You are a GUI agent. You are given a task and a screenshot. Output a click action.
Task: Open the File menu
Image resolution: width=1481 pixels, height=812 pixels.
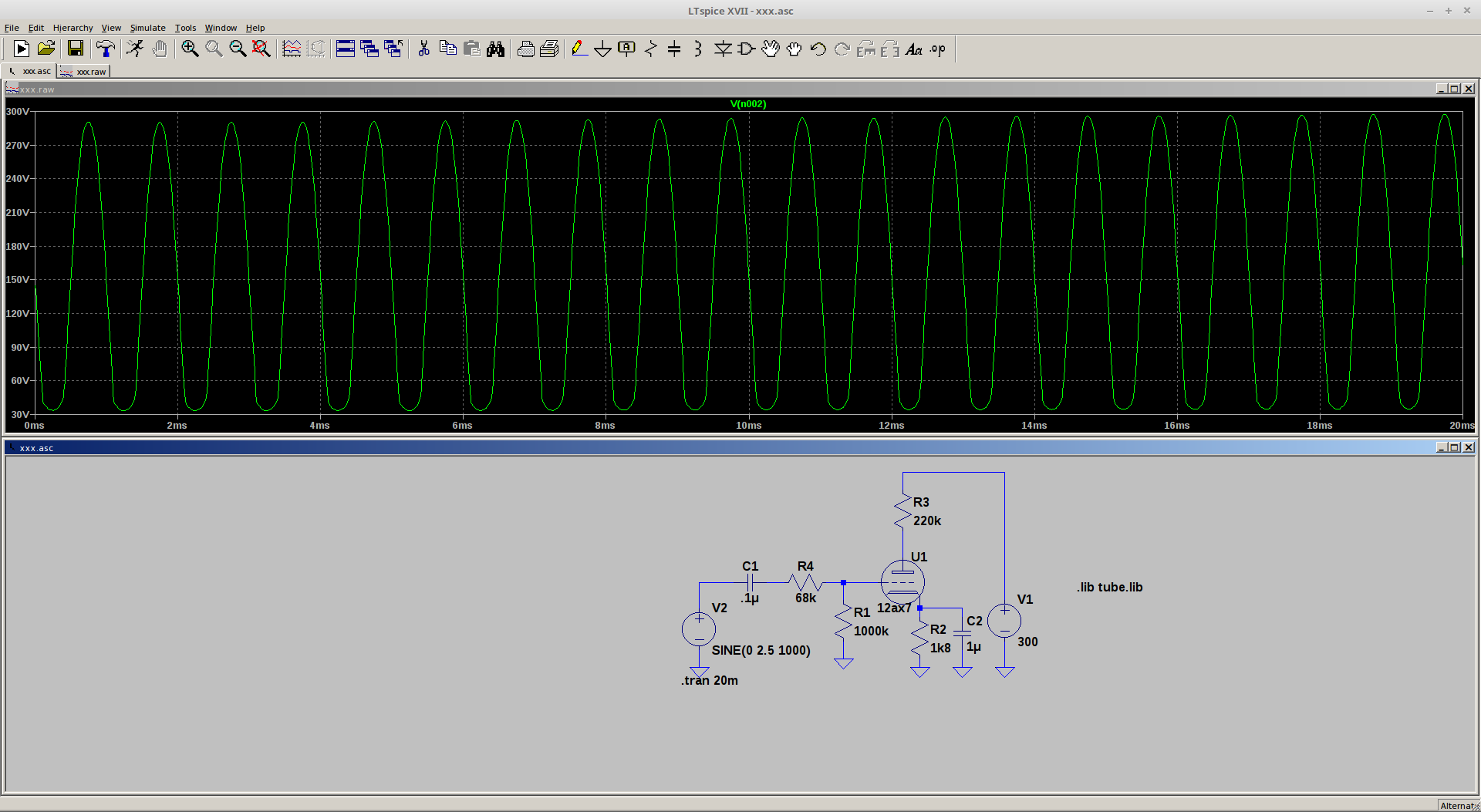(12, 28)
